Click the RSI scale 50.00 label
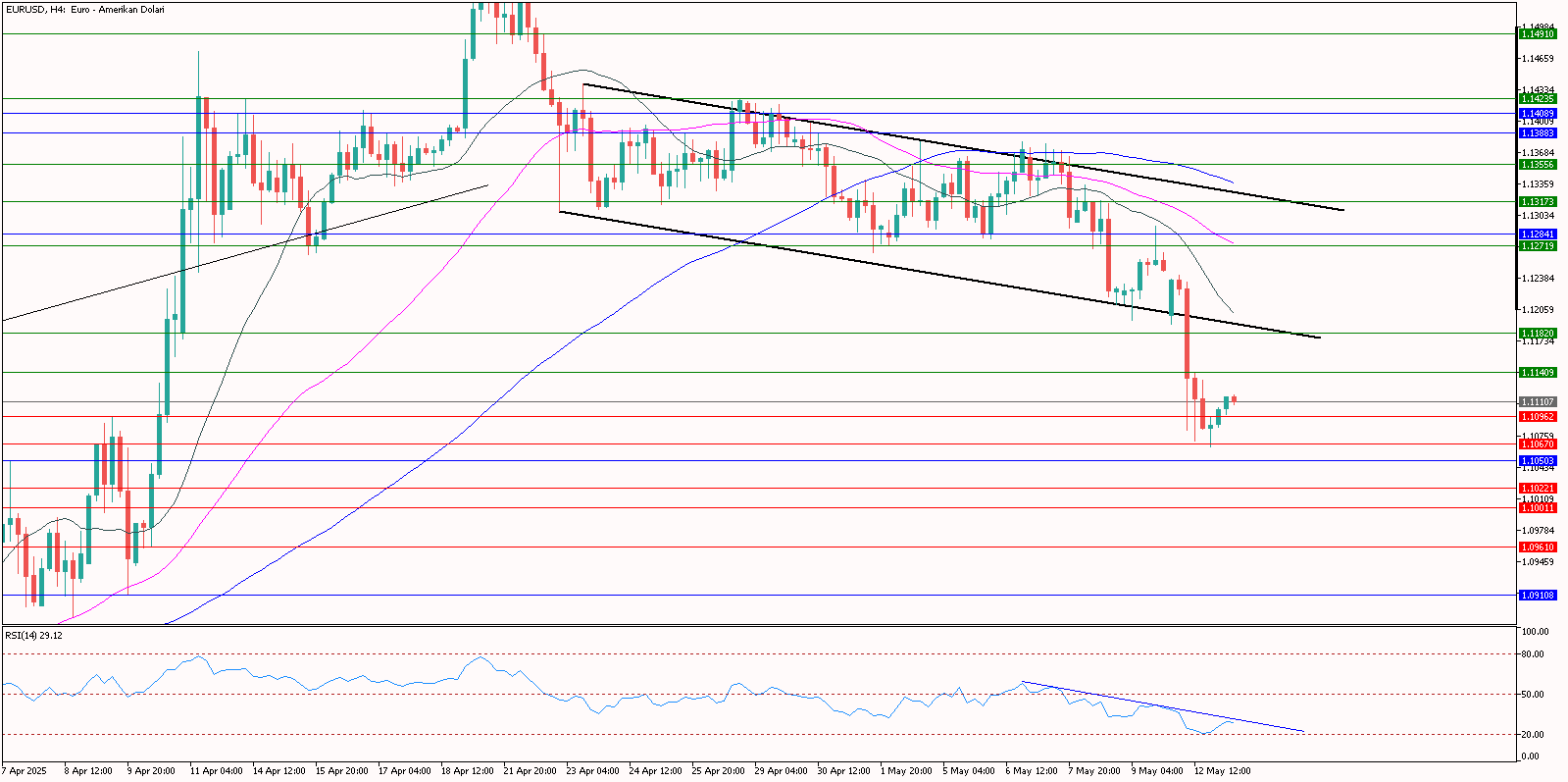 click(1533, 695)
